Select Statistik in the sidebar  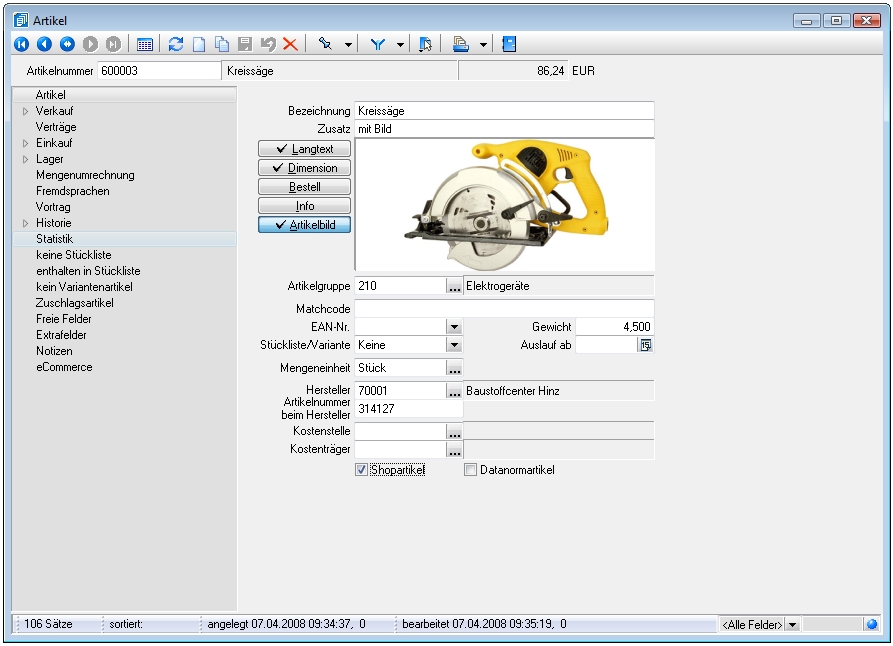click(55, 239)
